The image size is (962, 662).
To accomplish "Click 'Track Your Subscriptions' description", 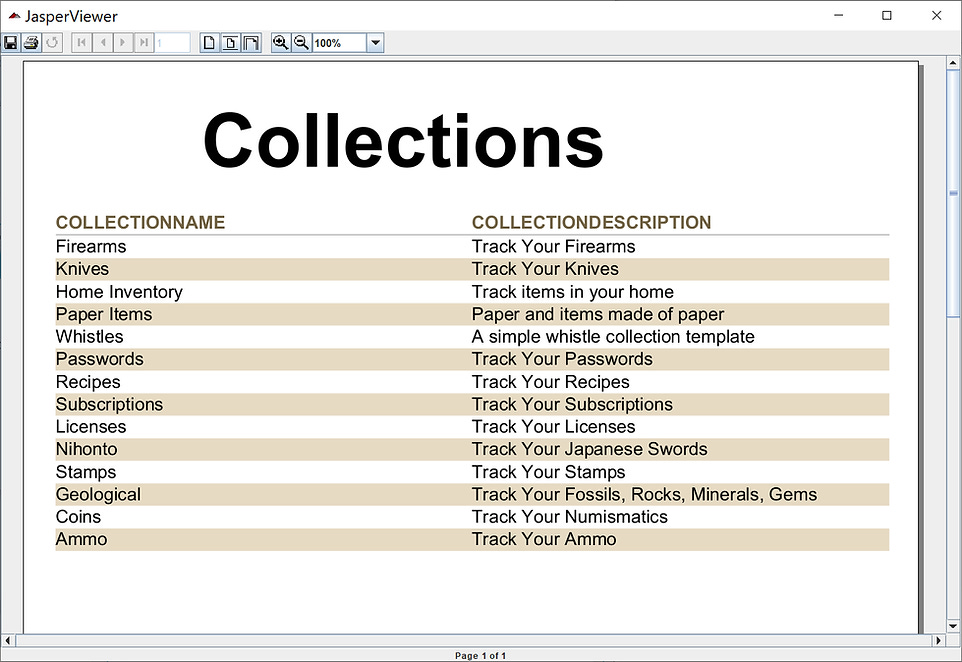I will click(572, 404).
